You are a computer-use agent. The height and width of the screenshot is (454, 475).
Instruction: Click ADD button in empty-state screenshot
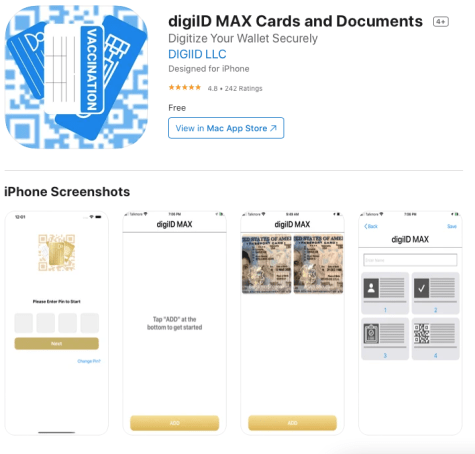tap(175, 423)
